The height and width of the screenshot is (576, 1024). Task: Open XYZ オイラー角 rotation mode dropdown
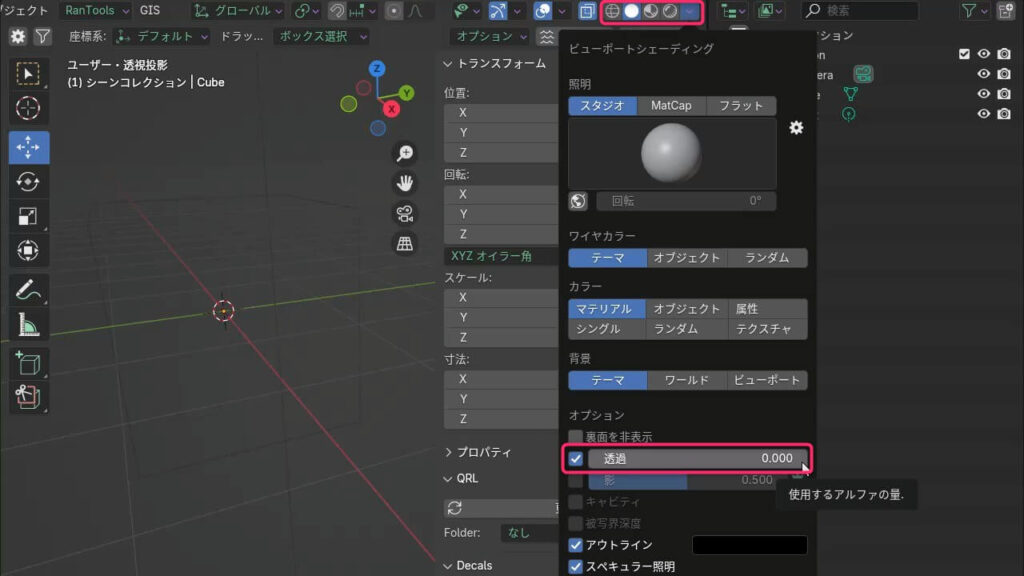[x=502, y=256]
